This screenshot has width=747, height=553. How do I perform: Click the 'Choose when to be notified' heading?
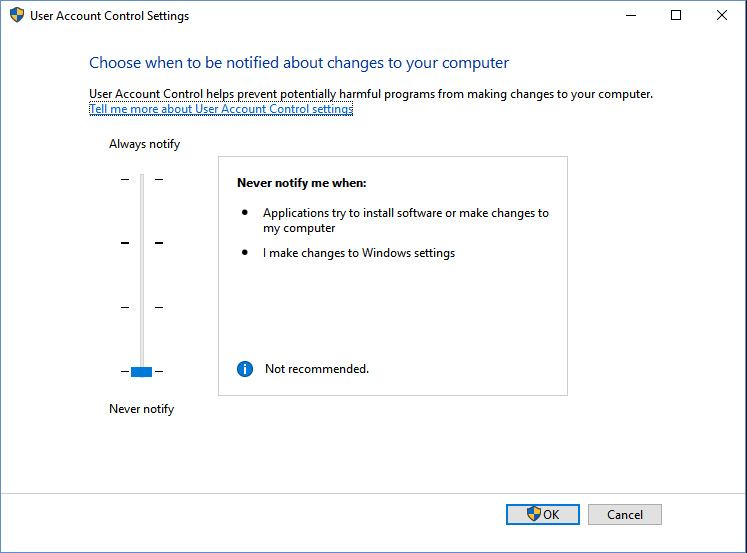click(x=298, y=63)
